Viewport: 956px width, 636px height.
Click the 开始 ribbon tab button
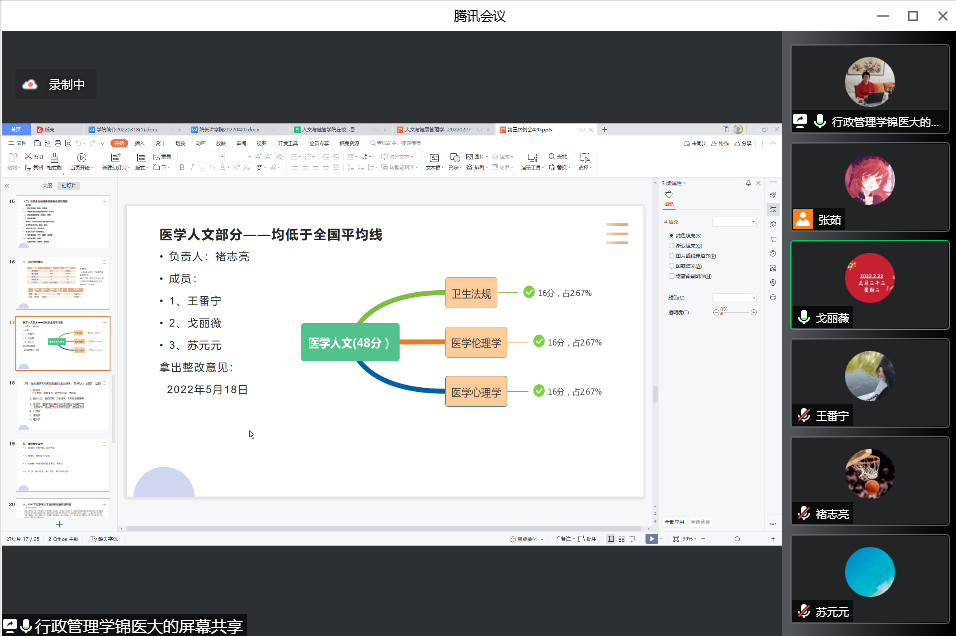tap(119, 143)
